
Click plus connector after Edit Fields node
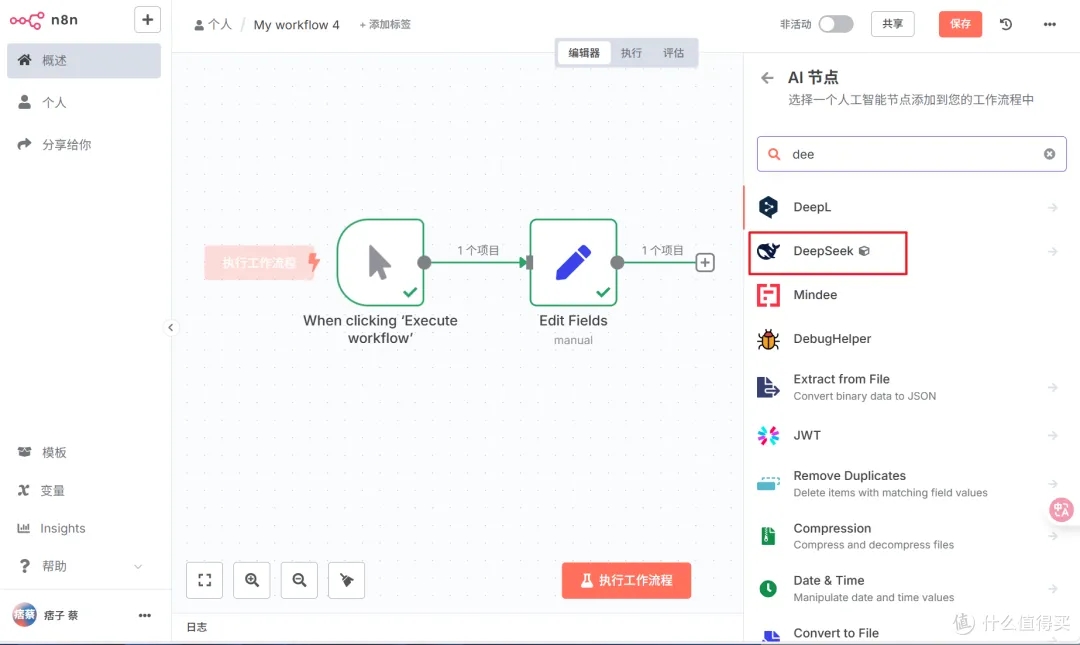click(705, 263)
